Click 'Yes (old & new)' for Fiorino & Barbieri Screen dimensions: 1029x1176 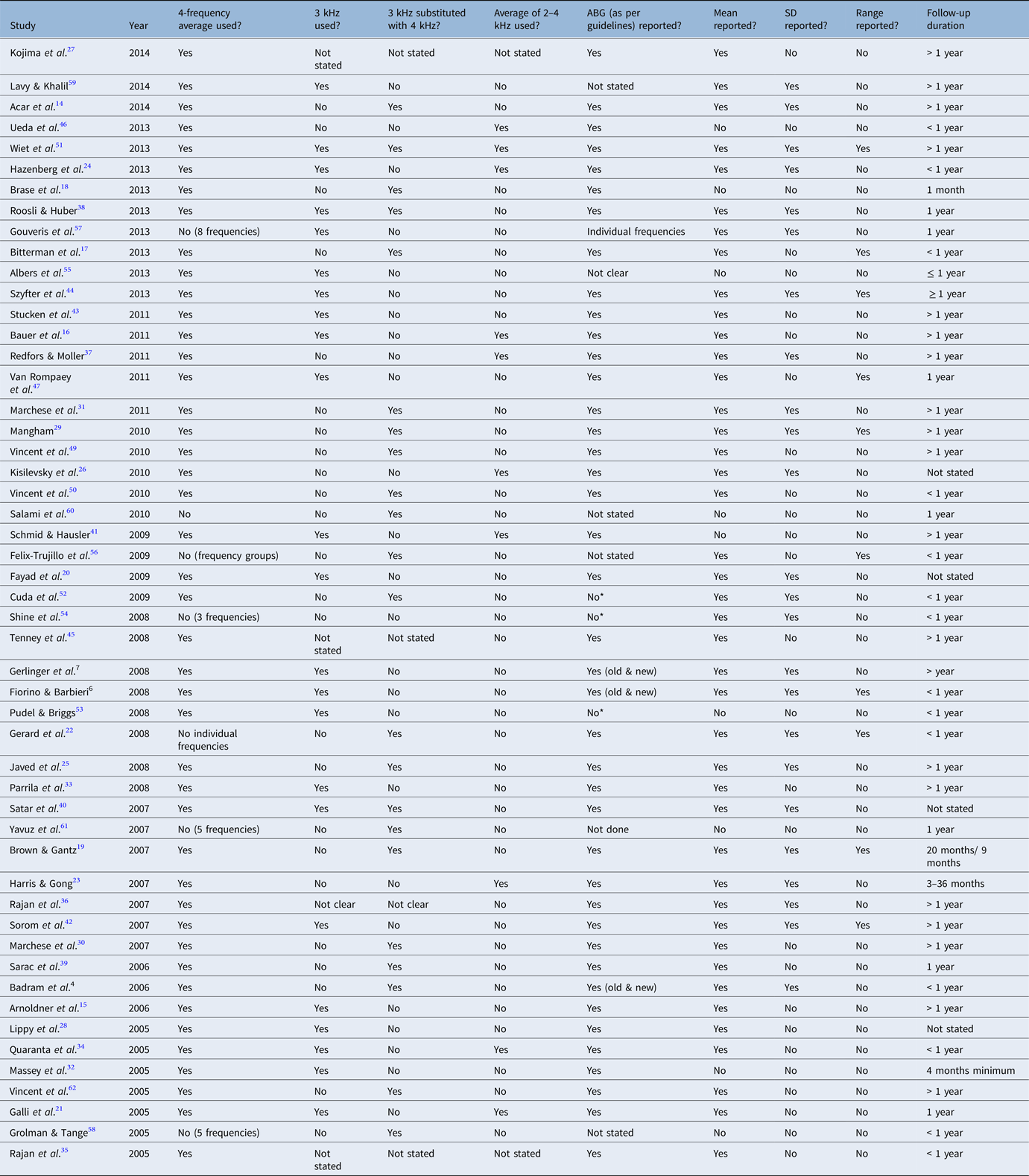pos(621,692)
